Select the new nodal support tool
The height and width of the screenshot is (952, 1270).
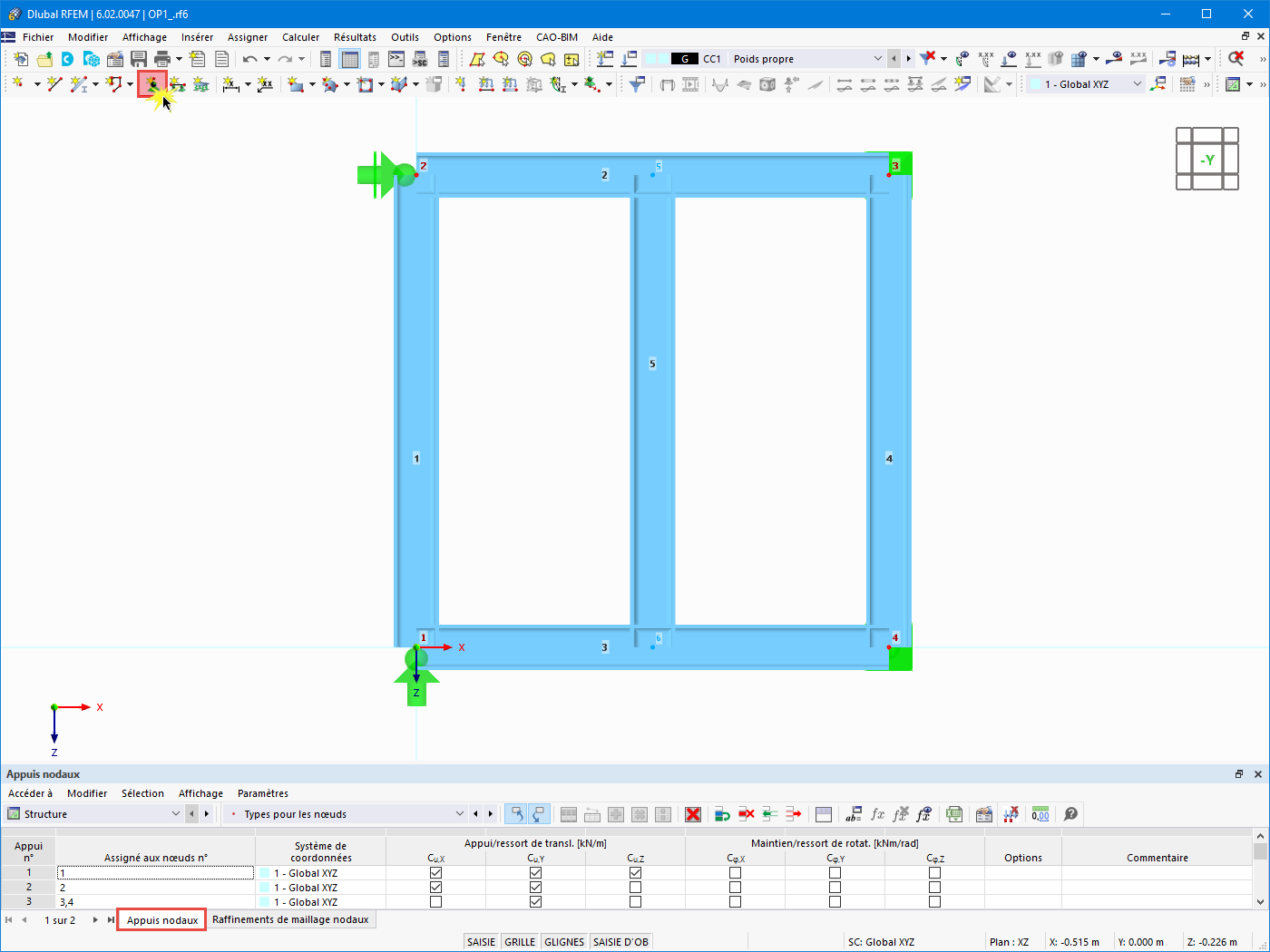tap(152, 84)
